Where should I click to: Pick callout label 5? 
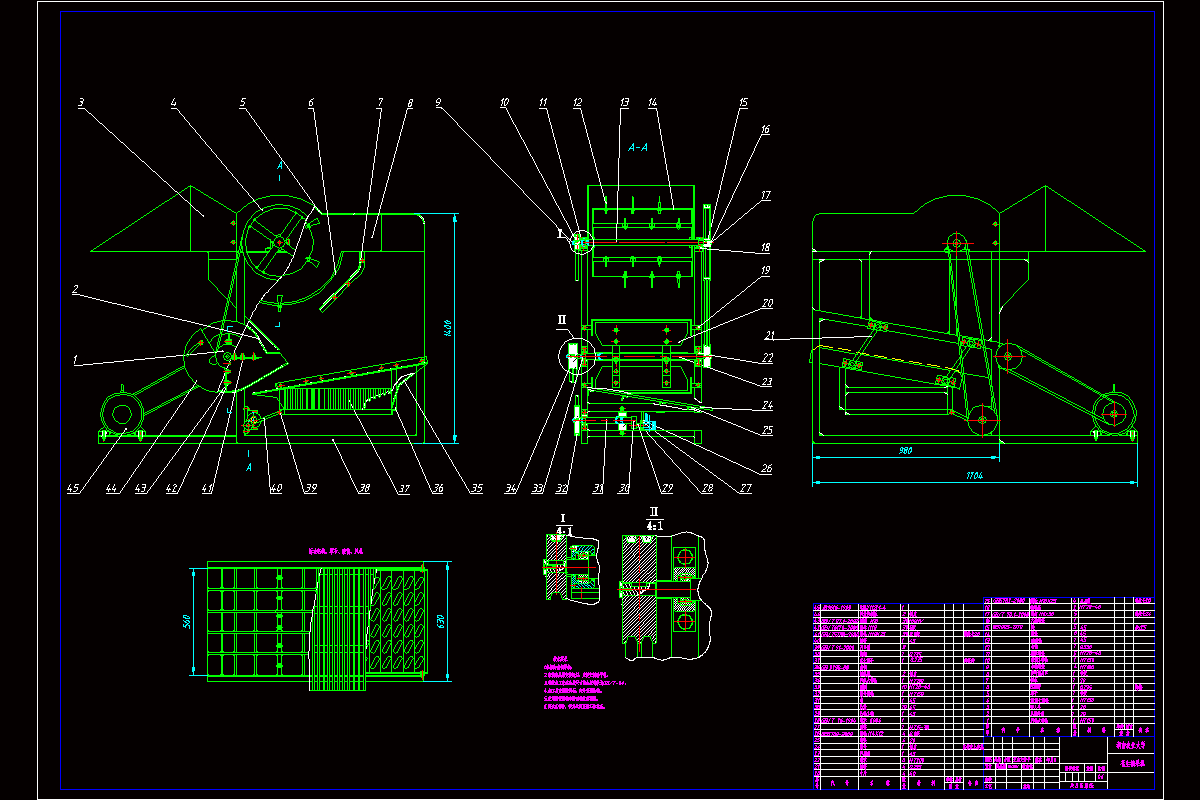coord(242,101)
